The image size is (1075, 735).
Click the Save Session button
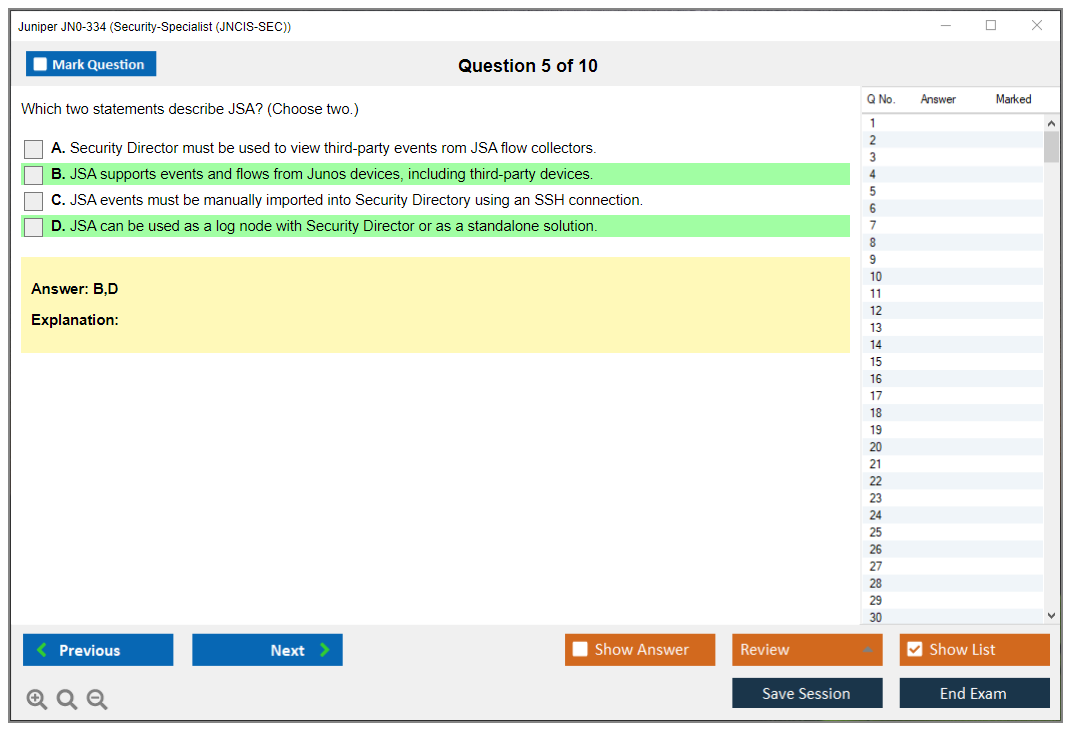pyautogui.click(x=807, y=693)
